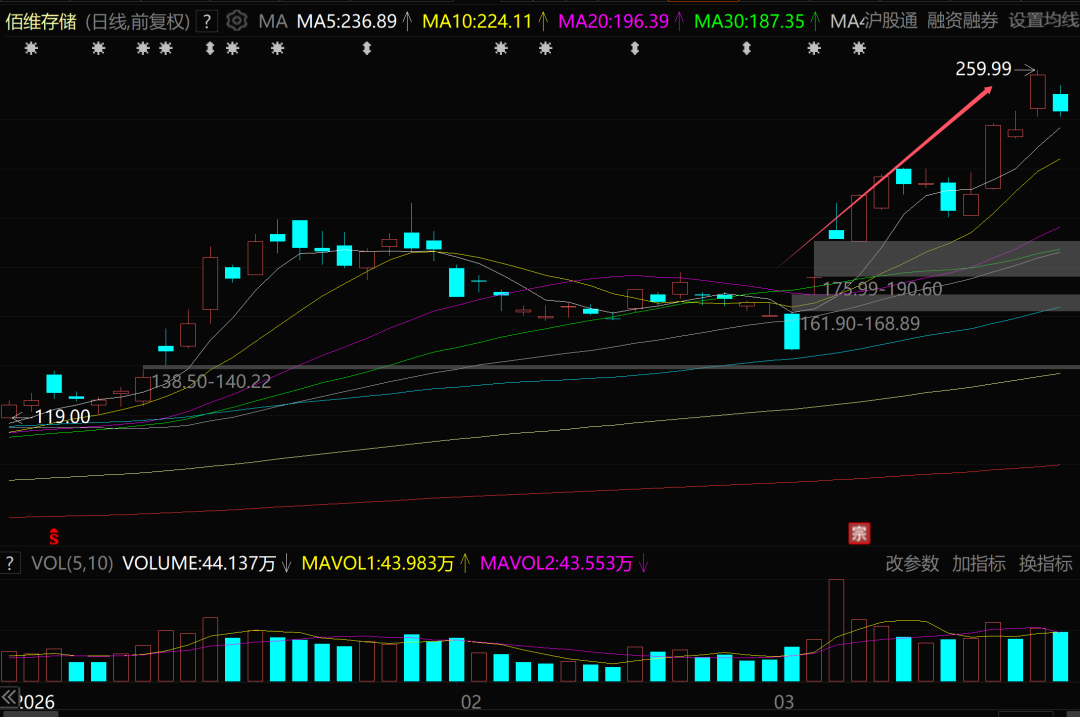The image size is (1080, 717).
Task: Click 换指标 to switch indicator
Action: 1046,563
